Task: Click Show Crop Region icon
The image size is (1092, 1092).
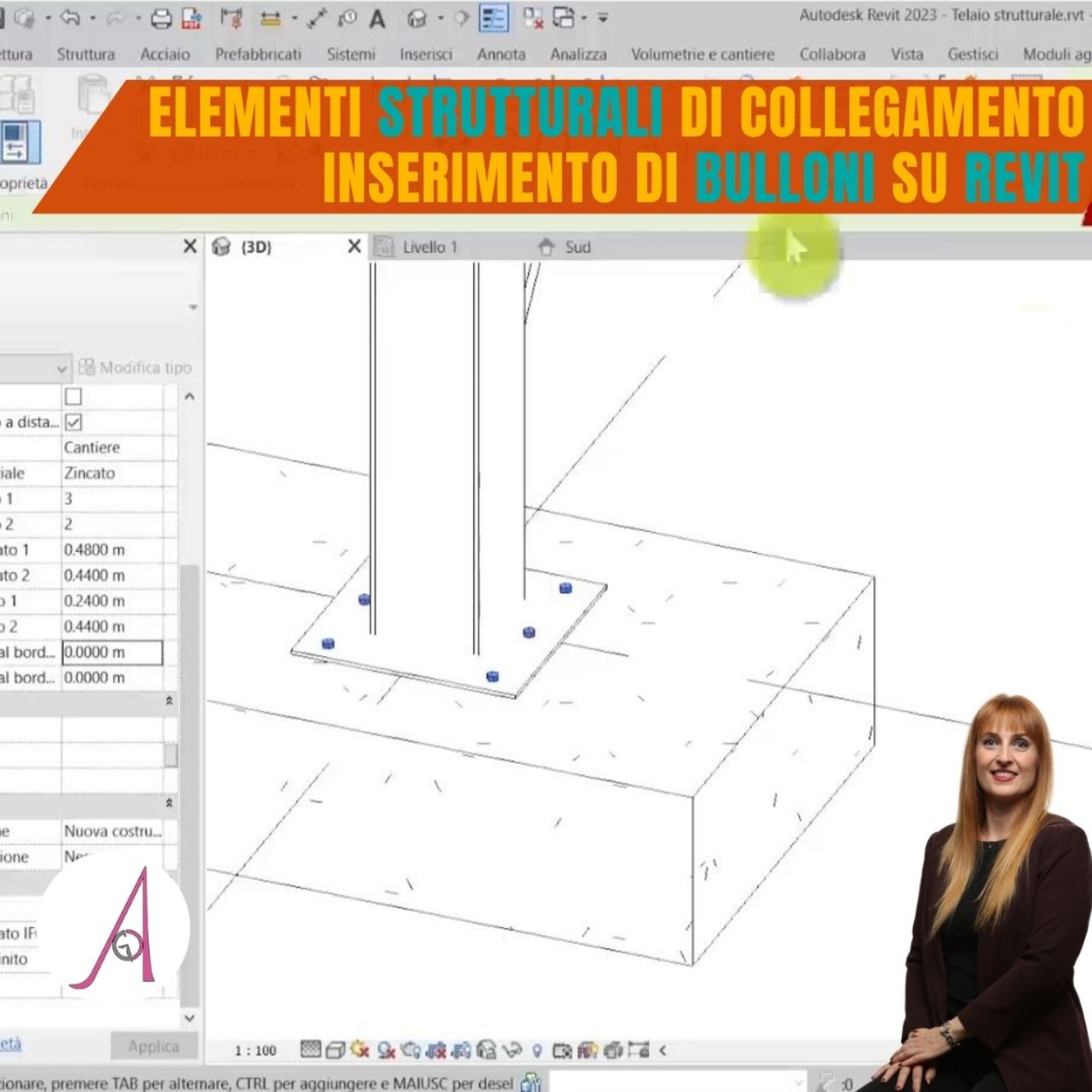Action: point(461,1050)
